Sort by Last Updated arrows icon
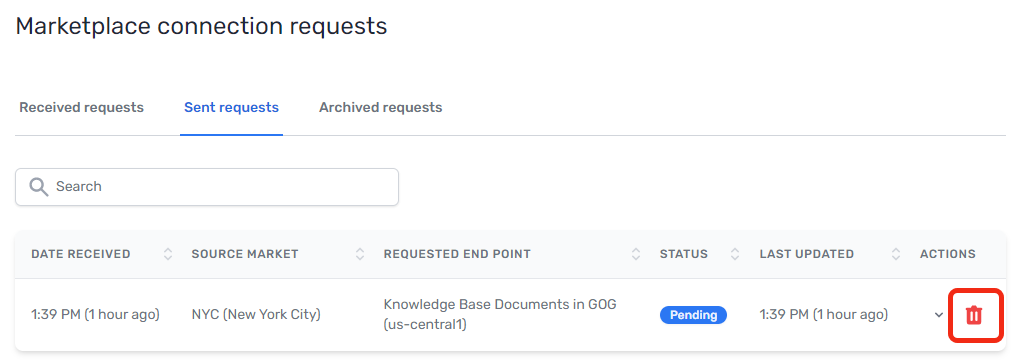 (x=896, y=254)
